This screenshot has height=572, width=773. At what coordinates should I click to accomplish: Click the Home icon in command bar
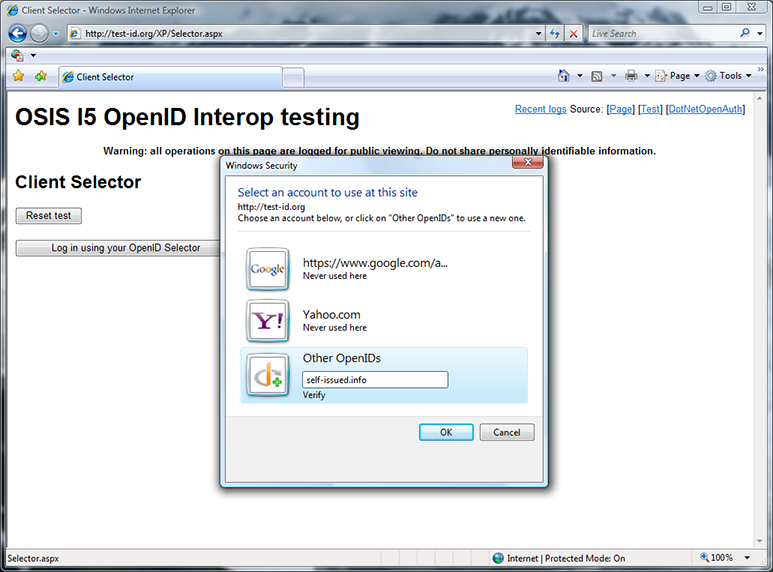564,76
